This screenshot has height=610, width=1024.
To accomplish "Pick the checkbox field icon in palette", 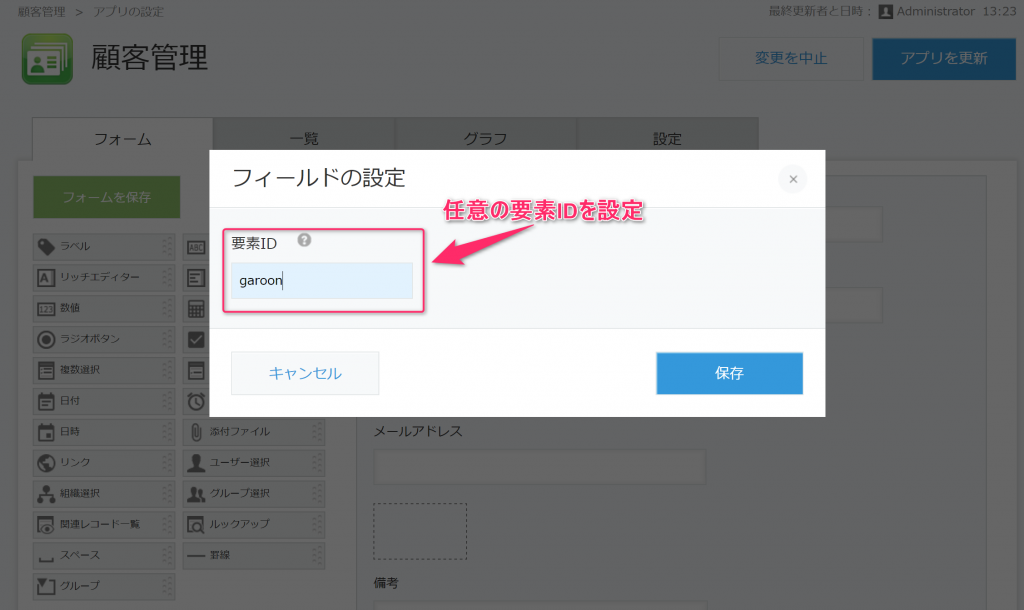I will point(196,339).
